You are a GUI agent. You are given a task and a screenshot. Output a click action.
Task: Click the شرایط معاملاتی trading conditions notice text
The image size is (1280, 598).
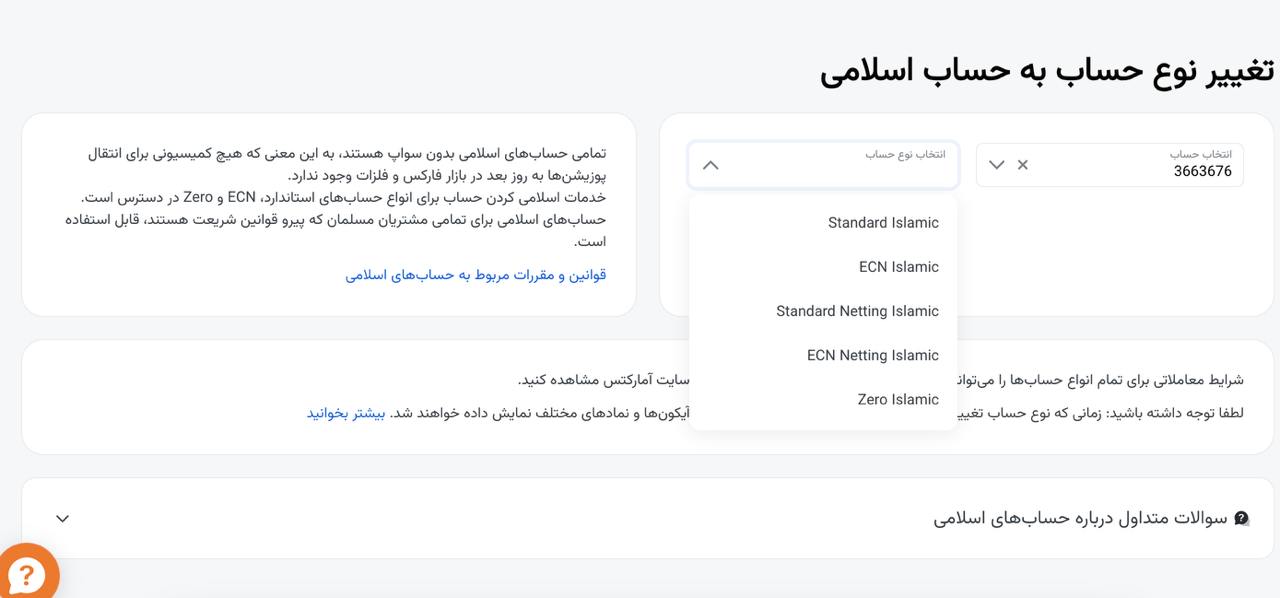pyautogui.click(x=1100, y=380)
